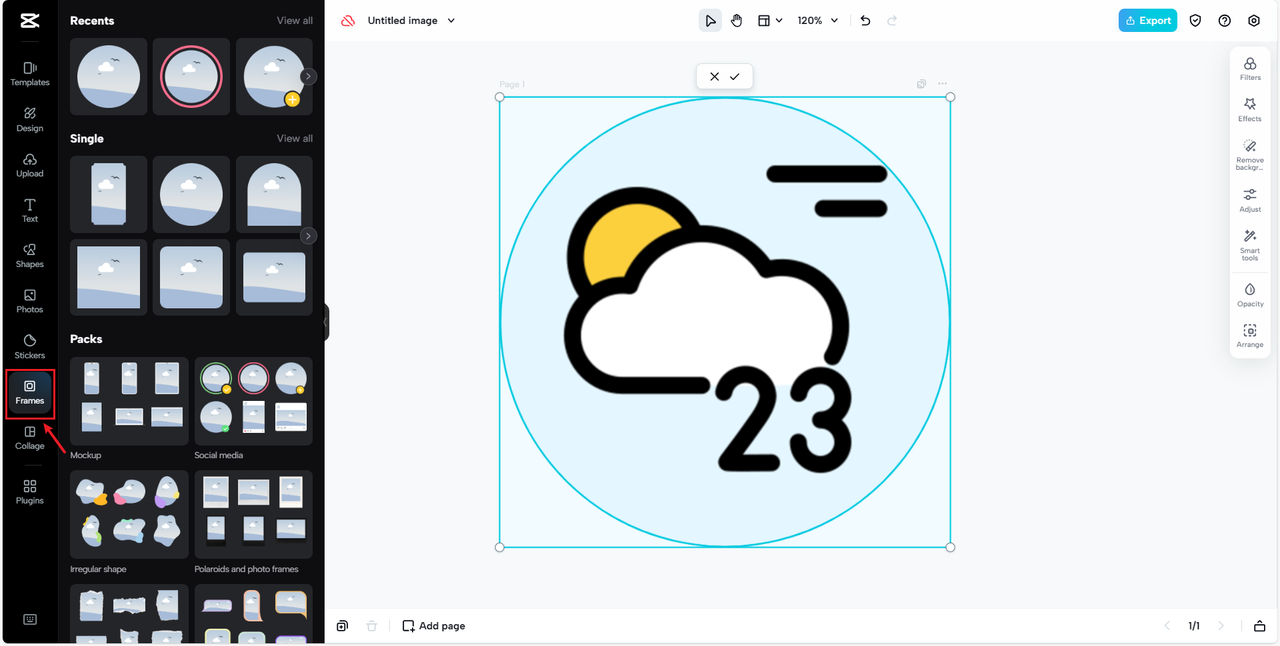Open the Photos panel
The image size is (1280, 646).
[30, 301]
